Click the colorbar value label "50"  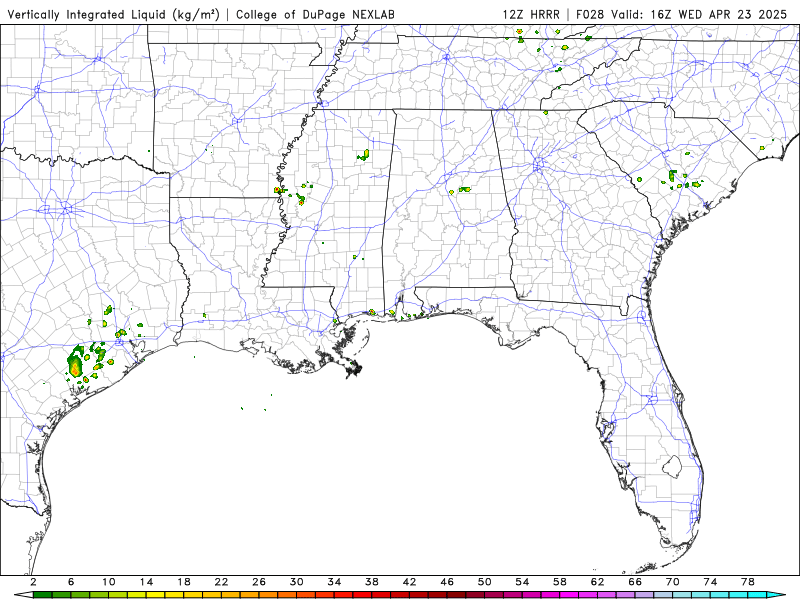click(x=485, y=582)
